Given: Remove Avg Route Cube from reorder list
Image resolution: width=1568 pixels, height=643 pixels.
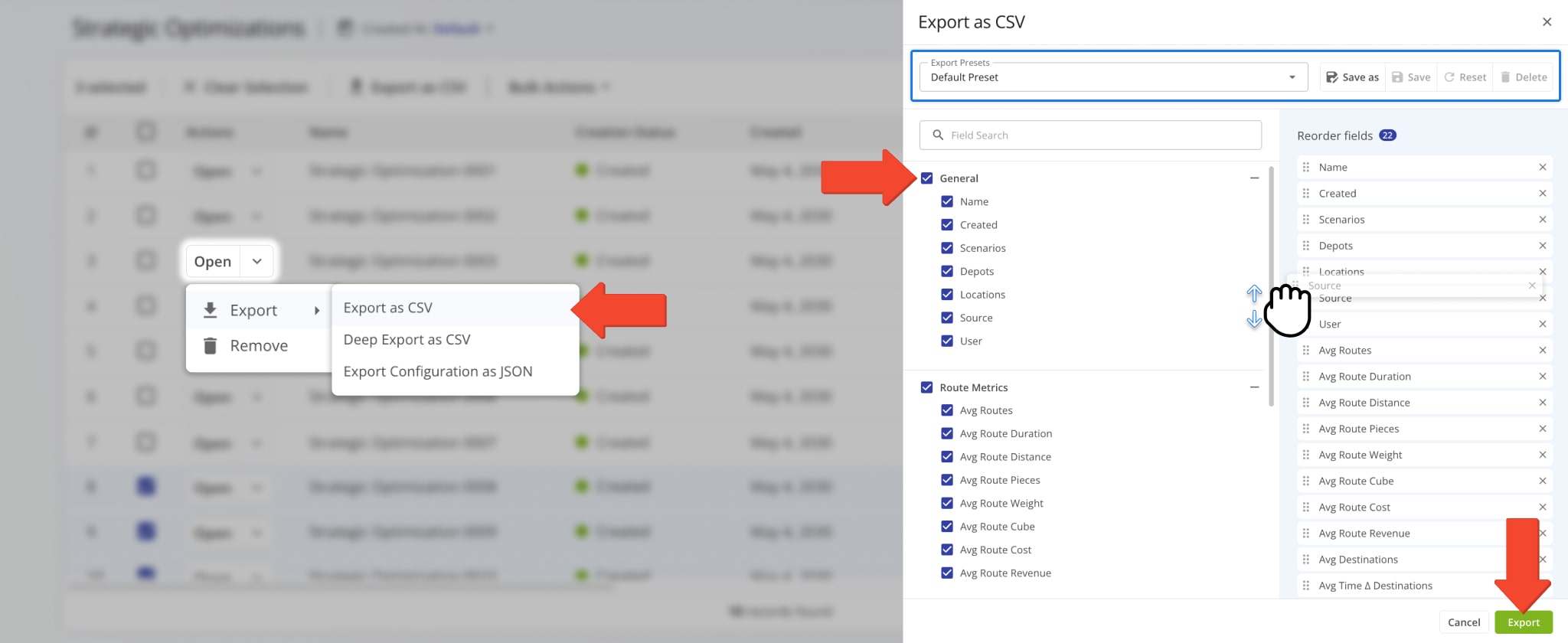Looking at the screenshot, I should [x=1542, y=481].
